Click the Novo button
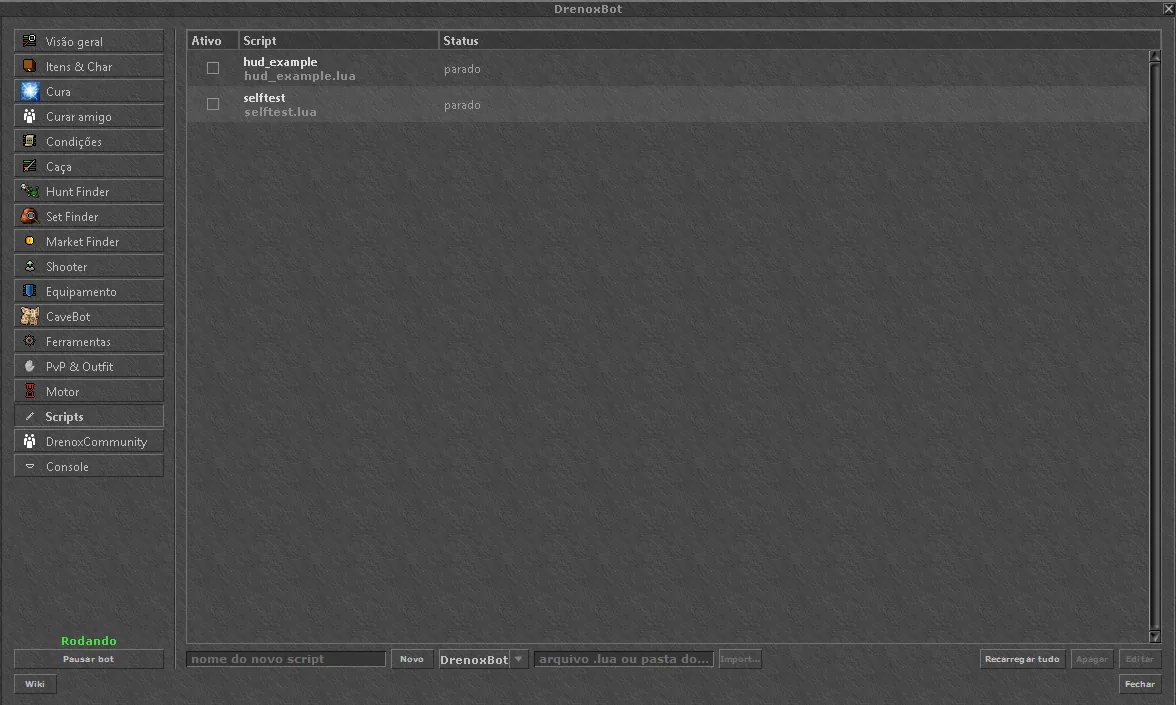The image size is (1176, 705). pyautogui.click(x=412, y=659)
